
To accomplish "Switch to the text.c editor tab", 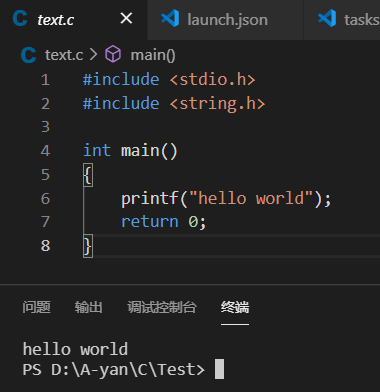I will (73, 19).
